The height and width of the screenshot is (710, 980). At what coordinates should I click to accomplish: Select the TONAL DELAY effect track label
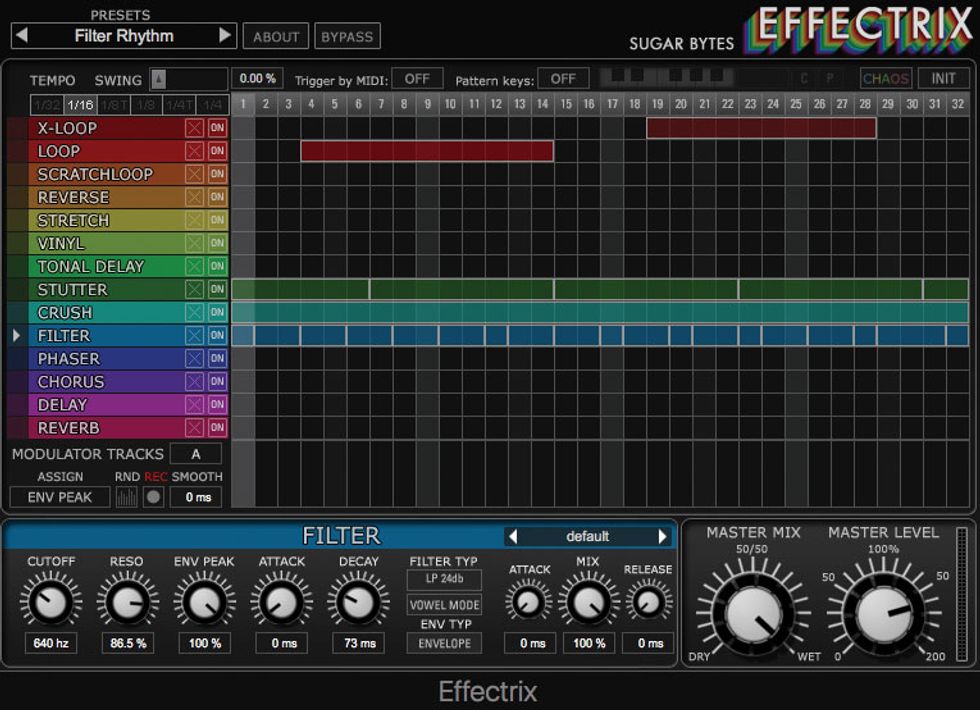click(x=91, y=267)
